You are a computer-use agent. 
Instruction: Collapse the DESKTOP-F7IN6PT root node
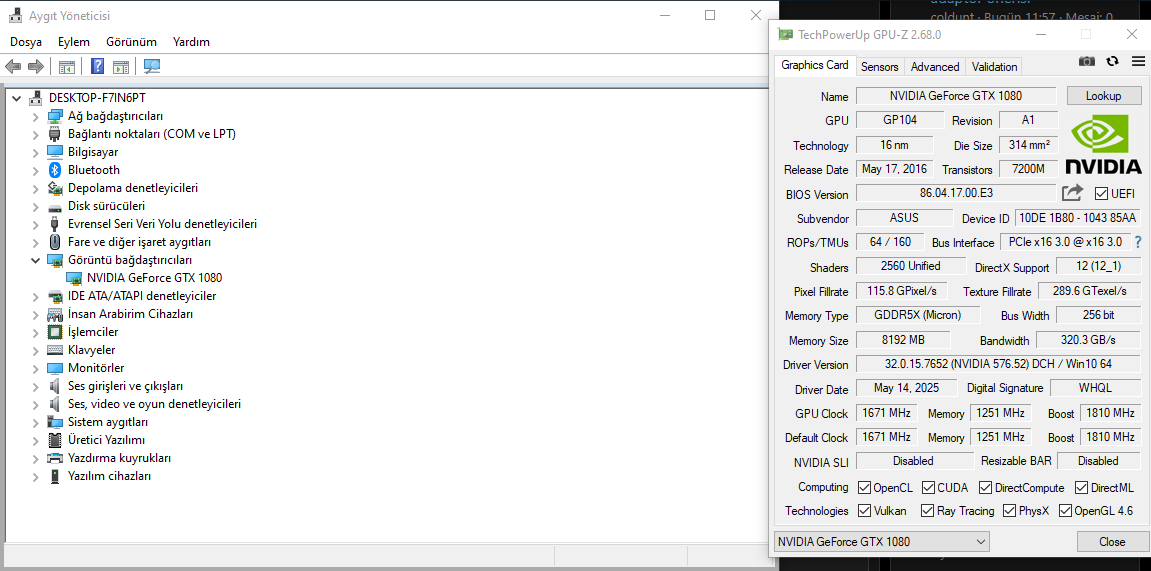pyautogui.click(x=15, y=98)
